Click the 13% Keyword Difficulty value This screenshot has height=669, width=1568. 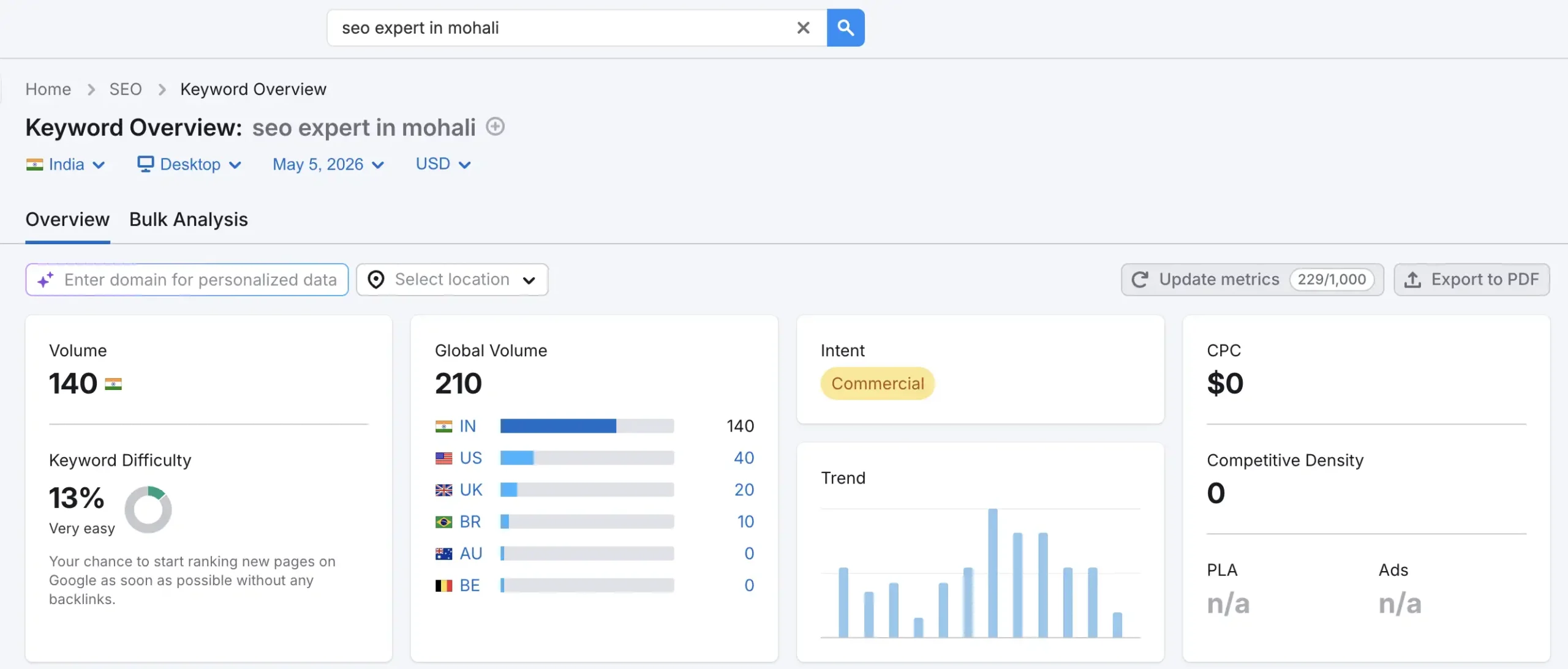click(77, 498)
